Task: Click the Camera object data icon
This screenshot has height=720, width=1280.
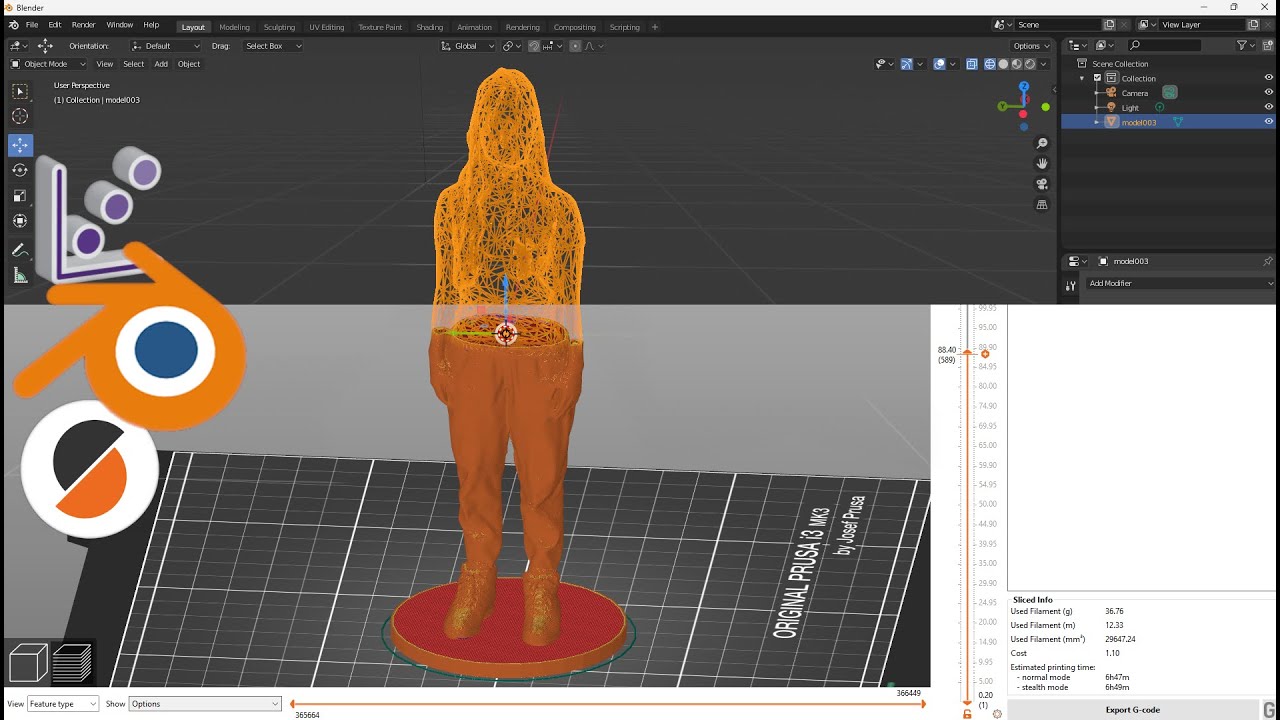Action: click(x=1169, y=93)
